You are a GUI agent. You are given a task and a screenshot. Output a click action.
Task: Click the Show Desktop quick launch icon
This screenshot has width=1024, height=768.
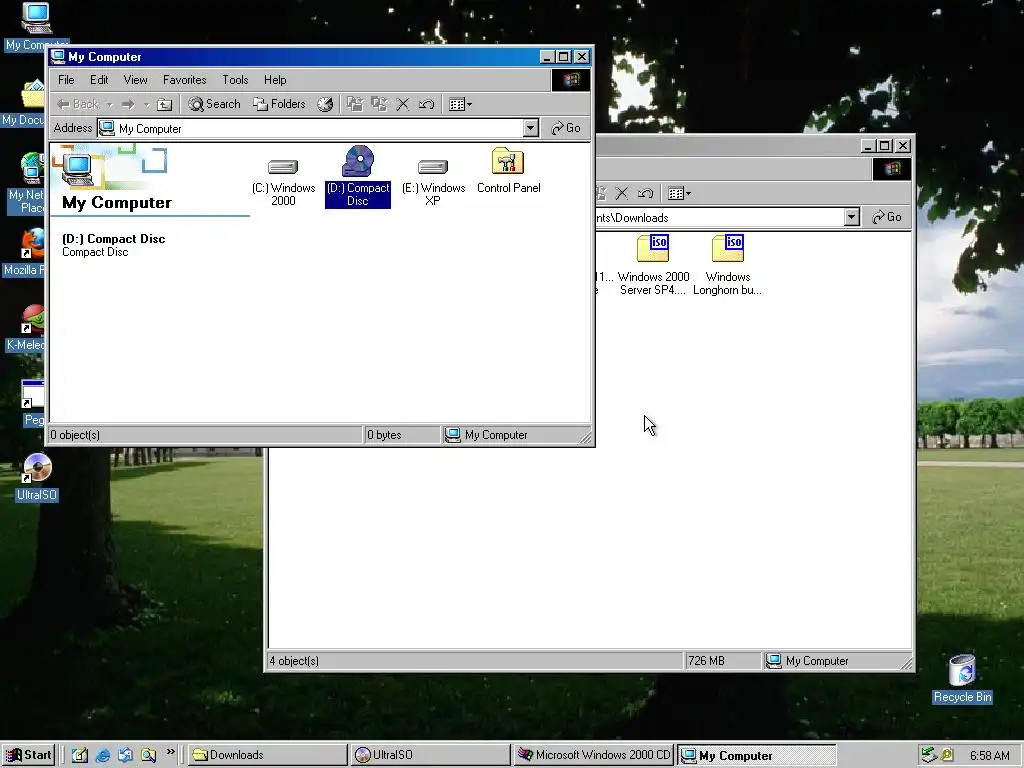[80, 755]
